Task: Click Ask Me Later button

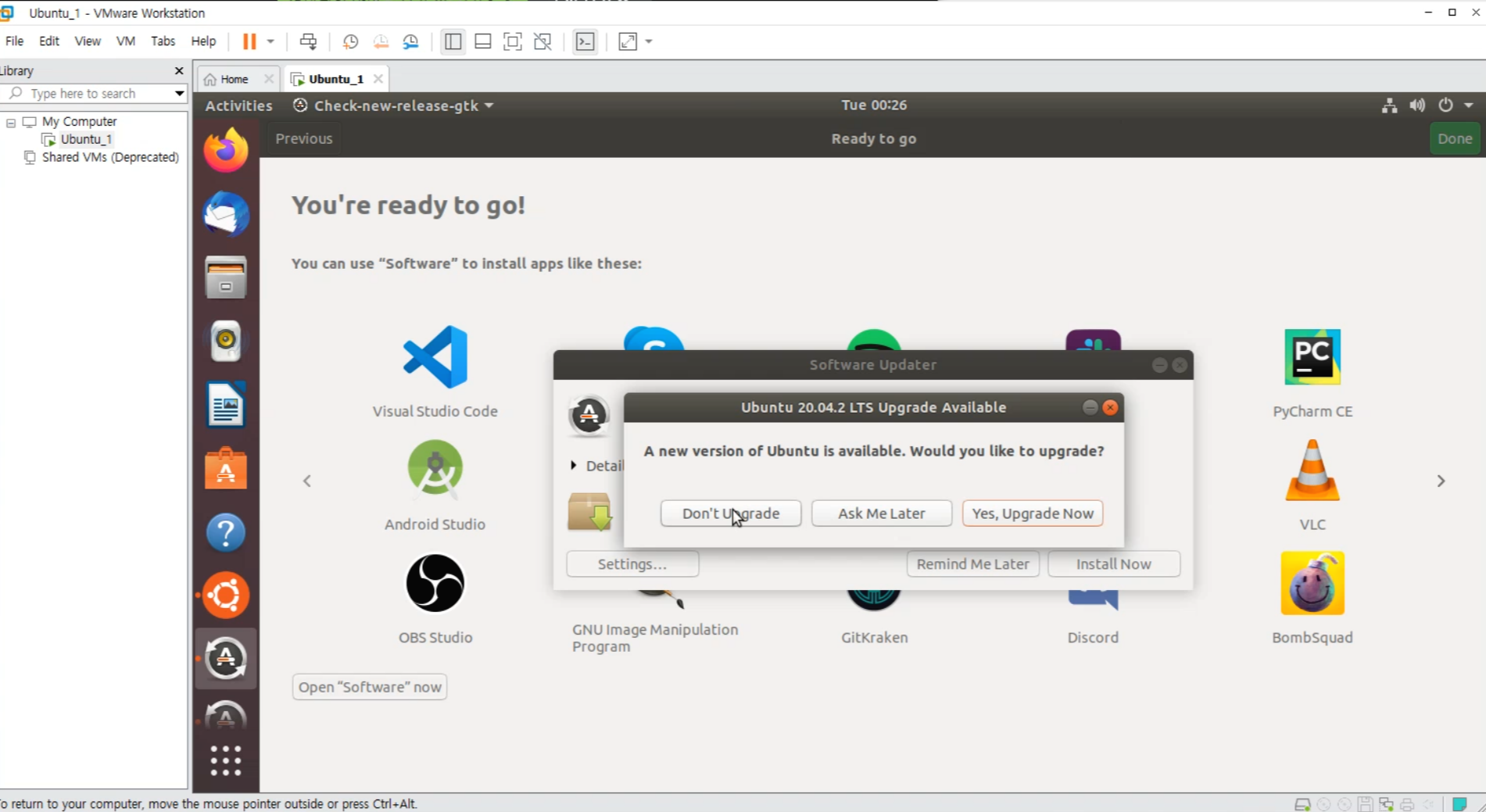Action: [x=882, y=513]
